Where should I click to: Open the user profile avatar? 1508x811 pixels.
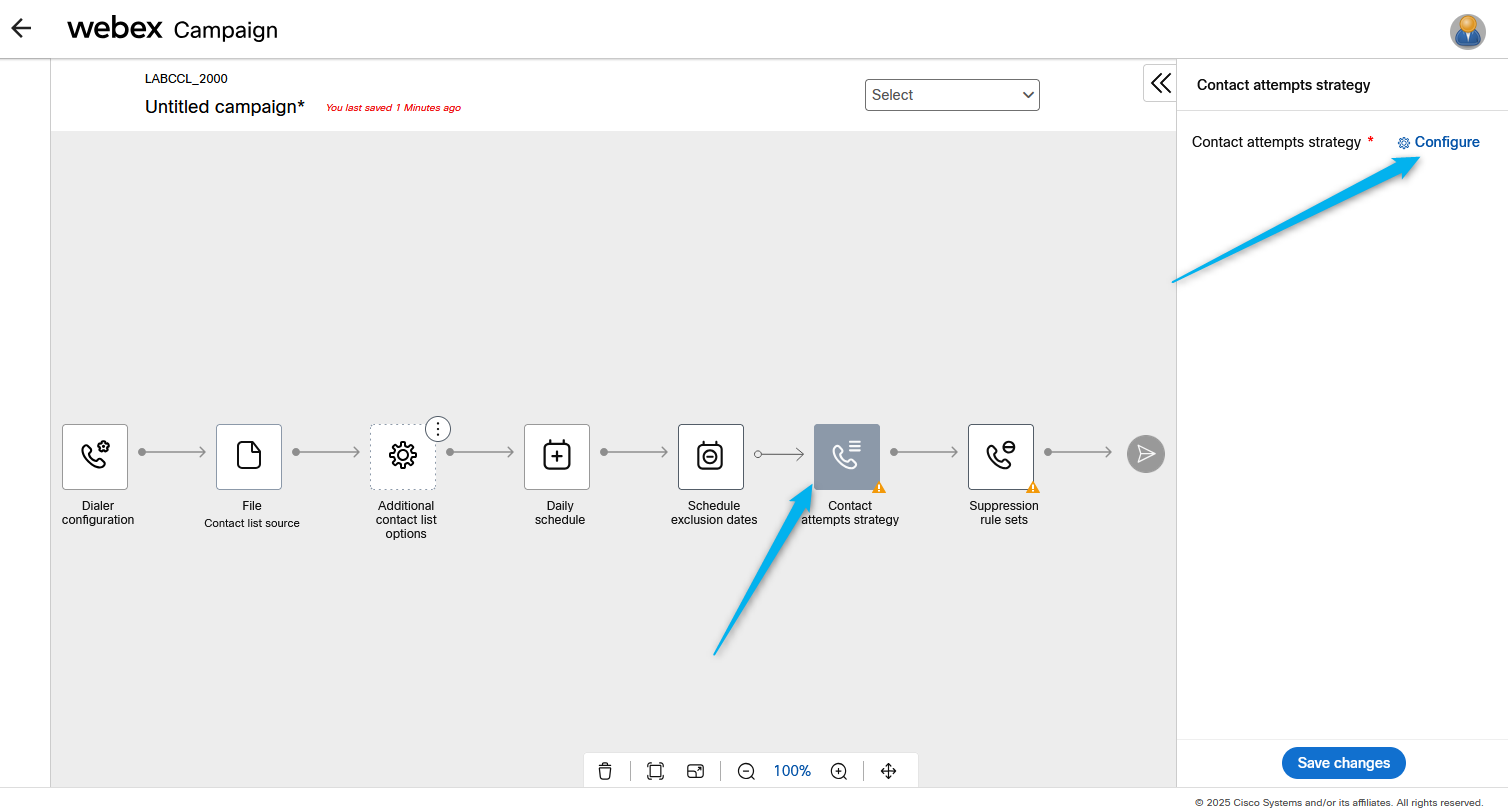coord(1467,31)
